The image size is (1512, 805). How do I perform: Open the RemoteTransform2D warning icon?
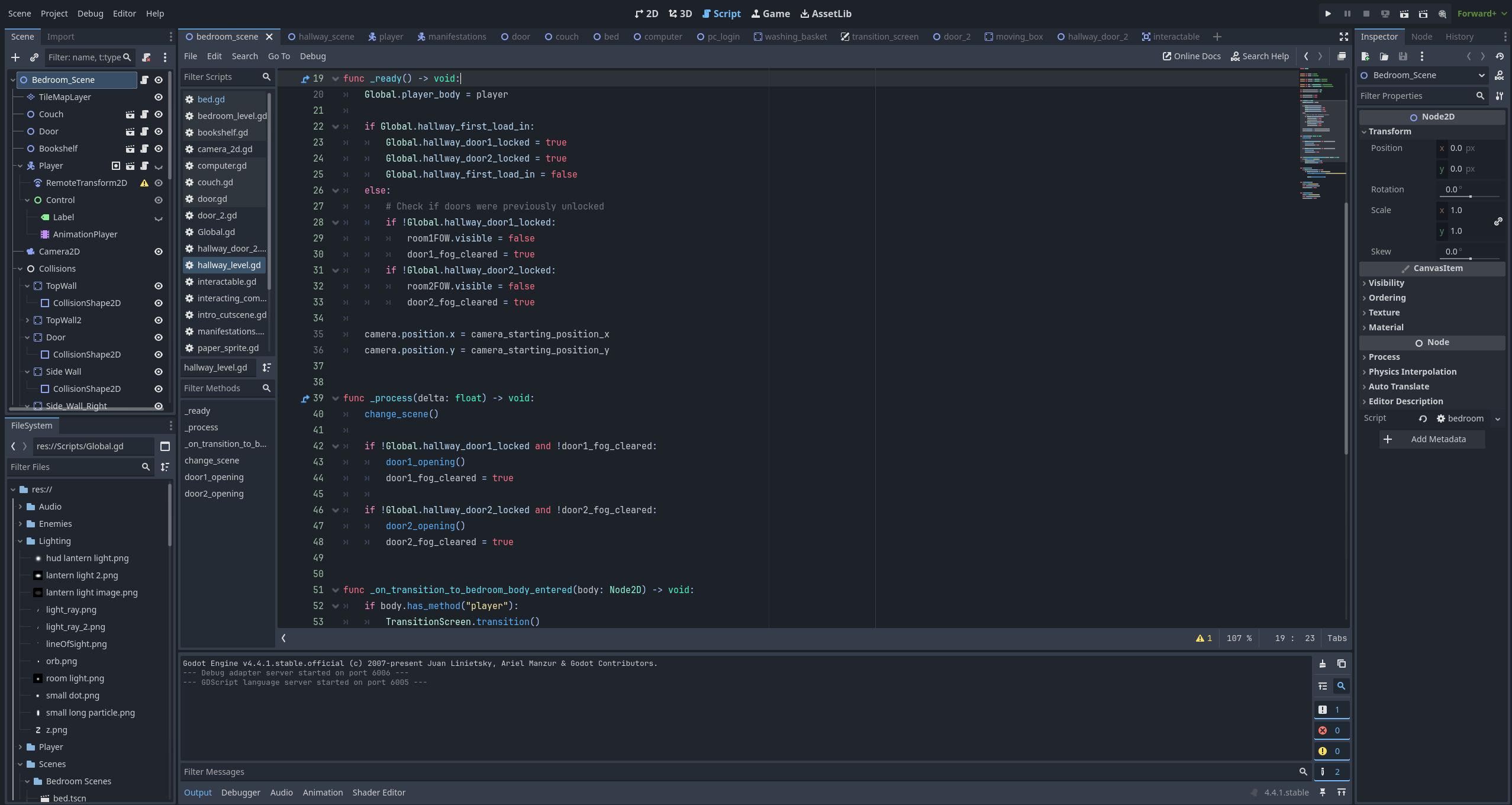click(144, 183)
